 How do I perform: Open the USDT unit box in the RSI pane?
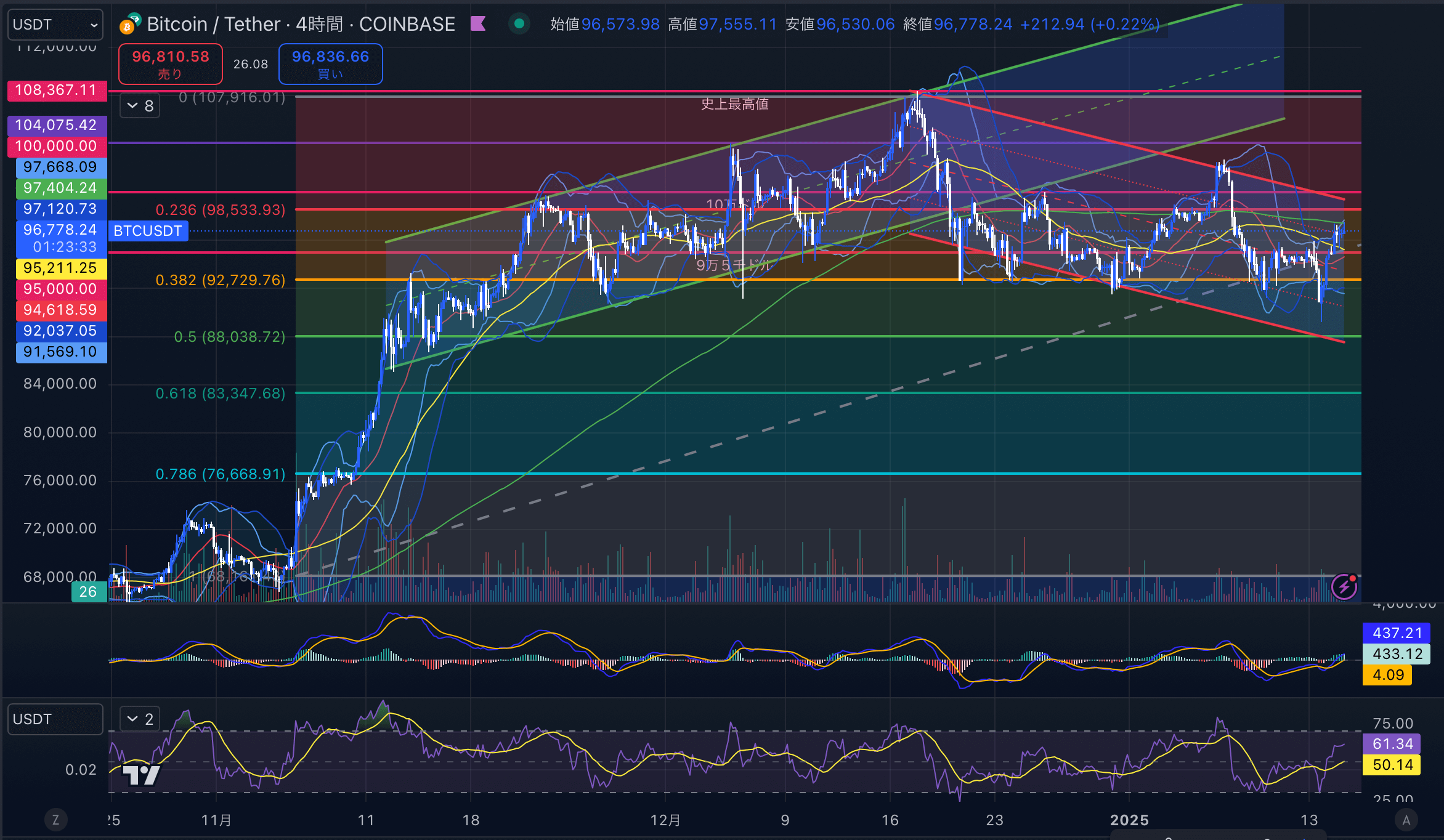pos(55,719)
